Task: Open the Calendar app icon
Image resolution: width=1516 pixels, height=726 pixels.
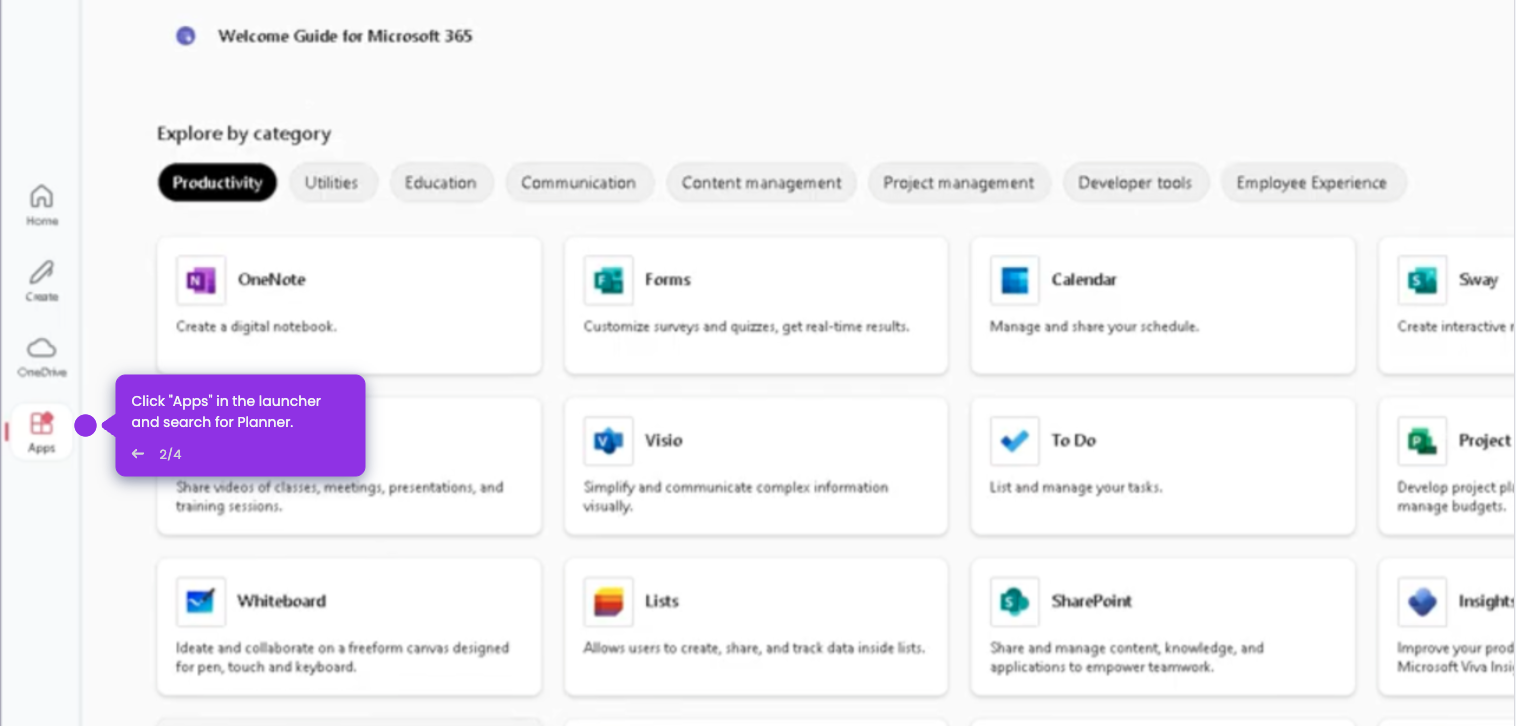Action: pos(1015,280)
